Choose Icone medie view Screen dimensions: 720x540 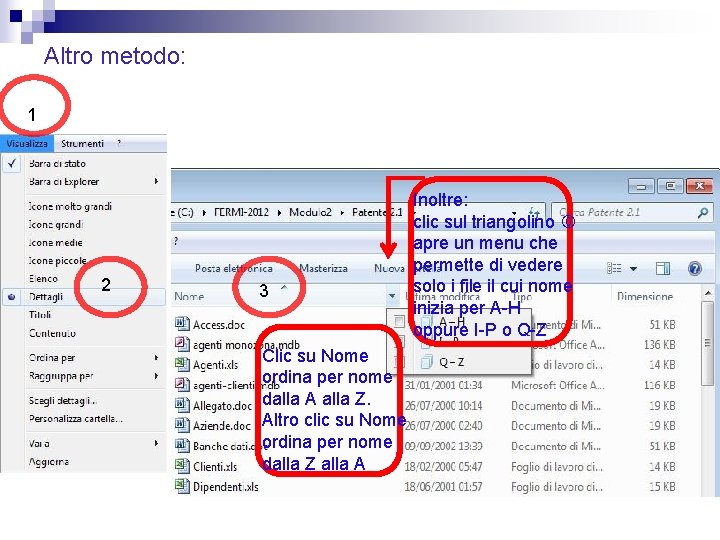click(x=56, y=242)
